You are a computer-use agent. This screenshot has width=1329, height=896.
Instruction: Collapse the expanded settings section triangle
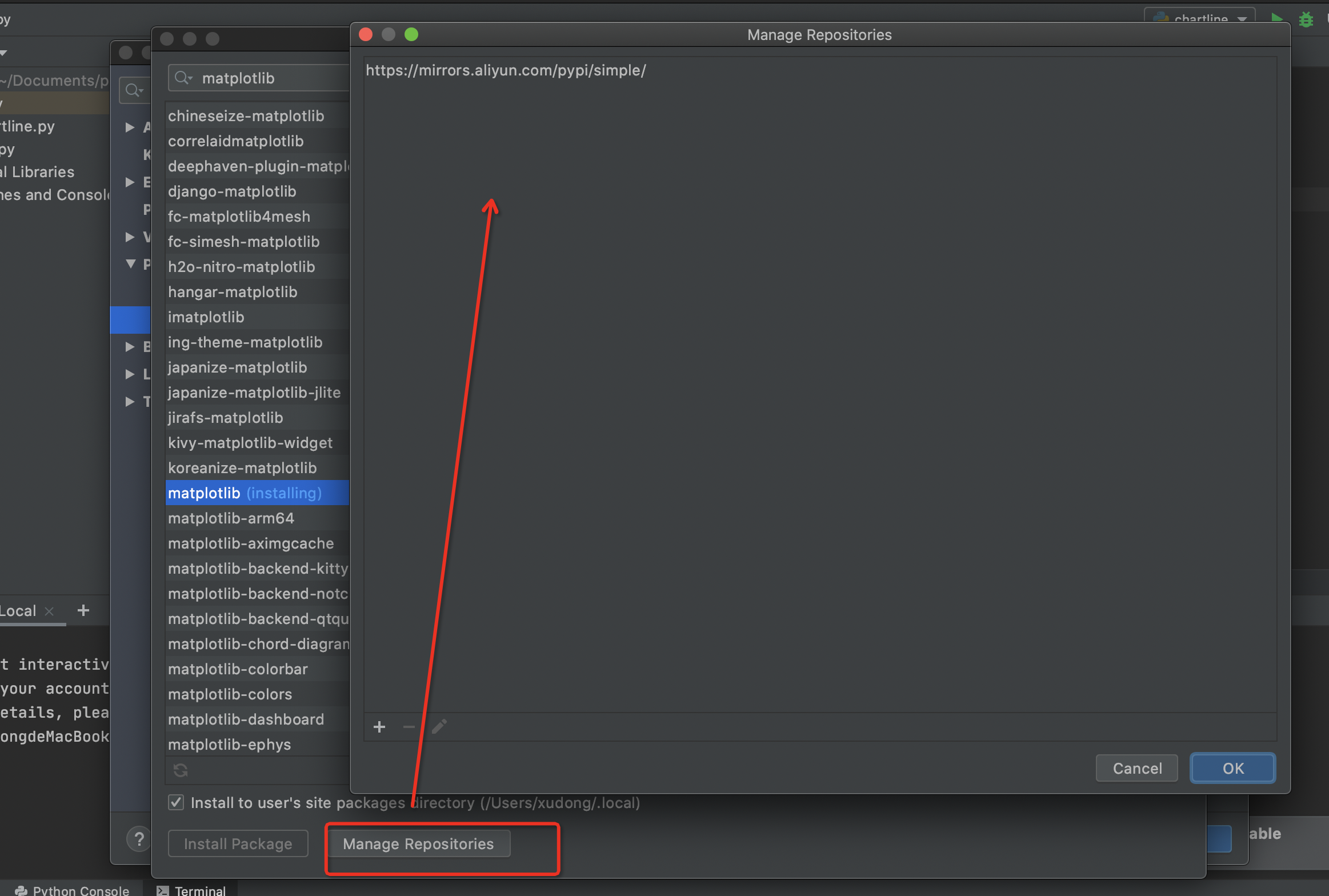click(x=131, y=264)
